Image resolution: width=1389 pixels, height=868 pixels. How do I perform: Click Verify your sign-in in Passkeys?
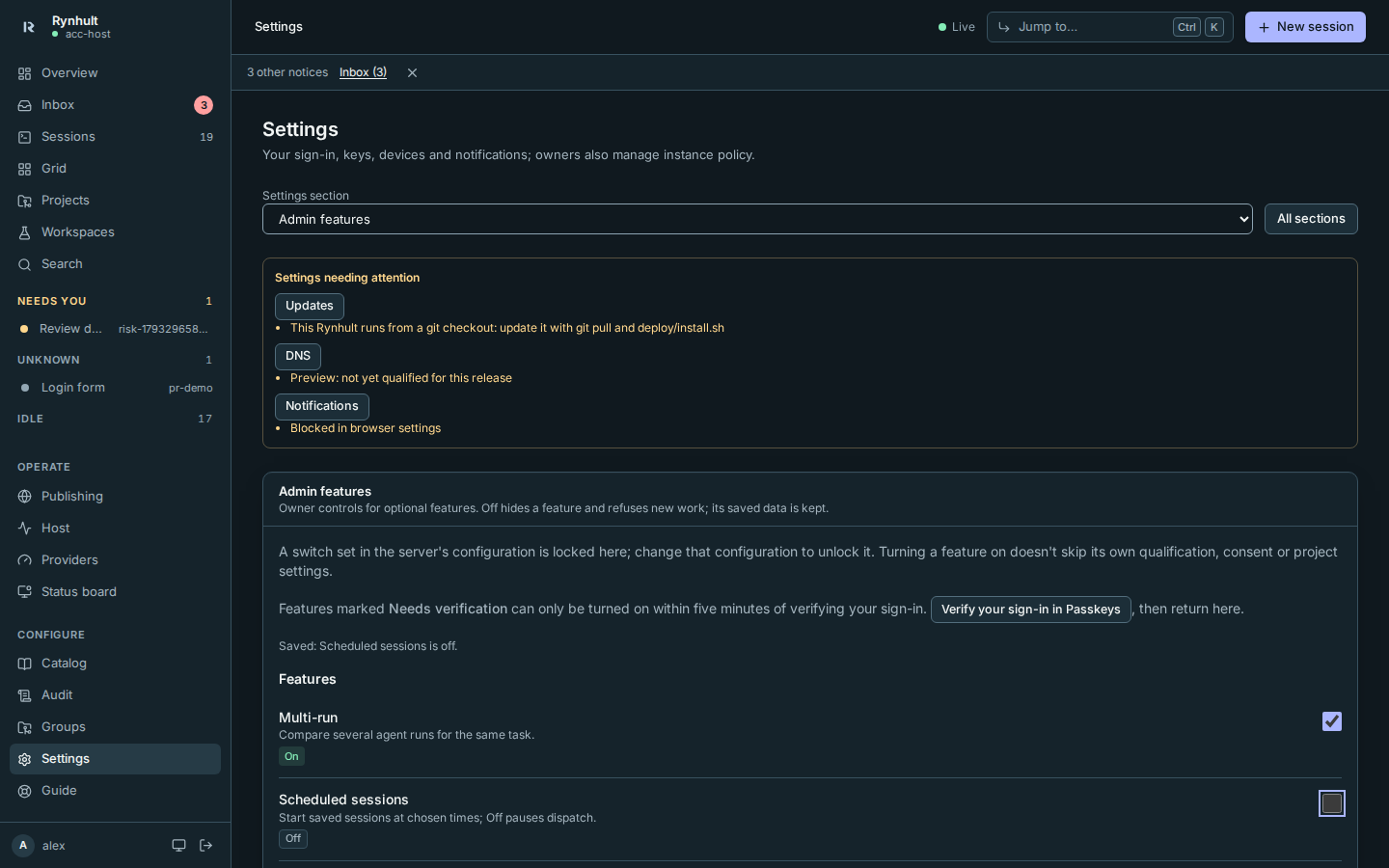click(x=1030, y=610)
